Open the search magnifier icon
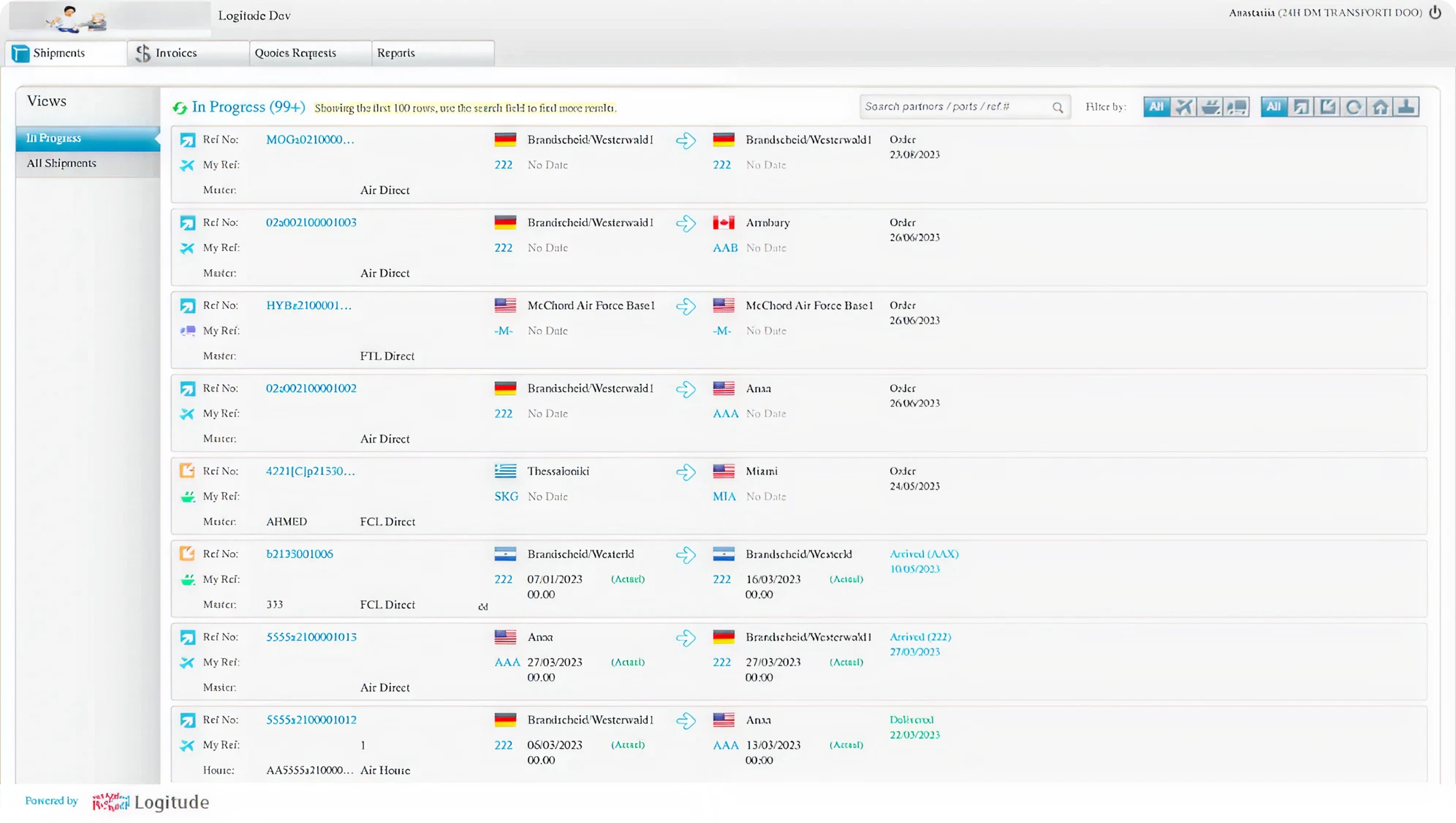The image size is (1456, 823). pos(1058,106)
